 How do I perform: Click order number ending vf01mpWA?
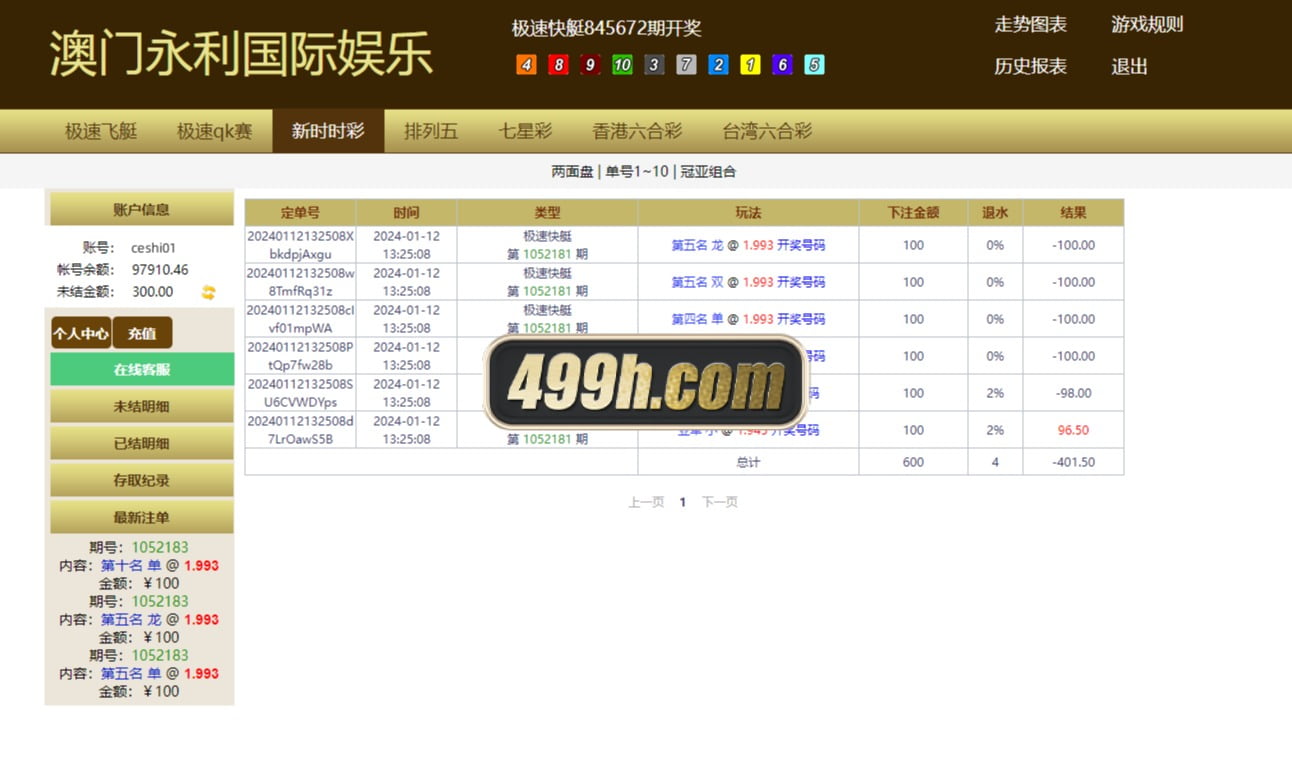click(x=300, y=319)
